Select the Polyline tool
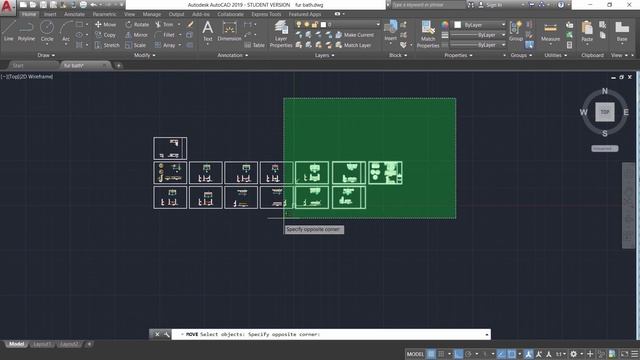This screenshot has width=640, height=360. click(x=26, y=31)
